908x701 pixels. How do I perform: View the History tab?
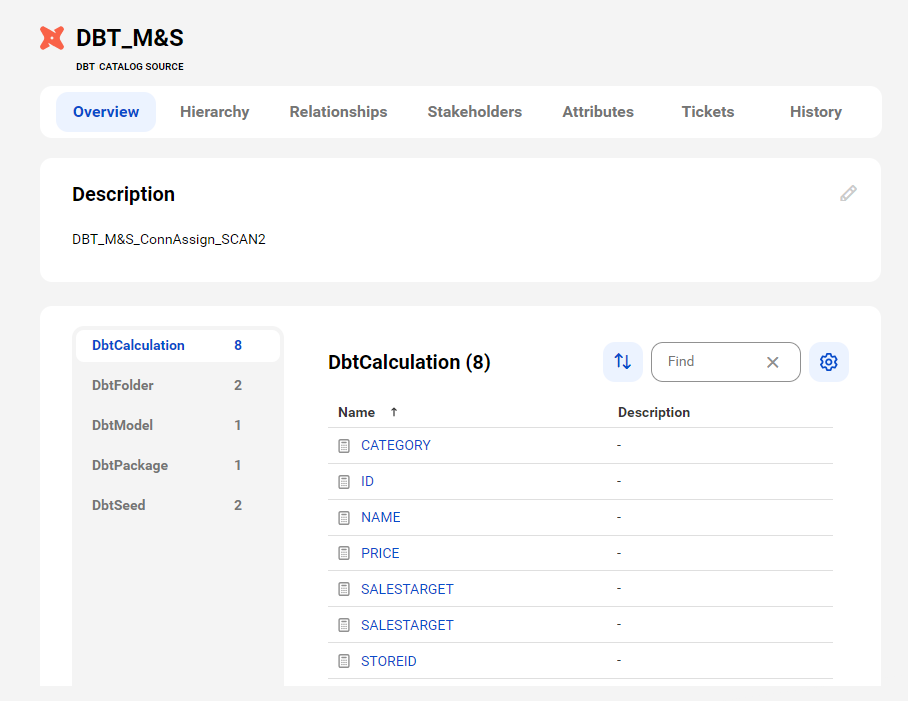tap(815, 112)
